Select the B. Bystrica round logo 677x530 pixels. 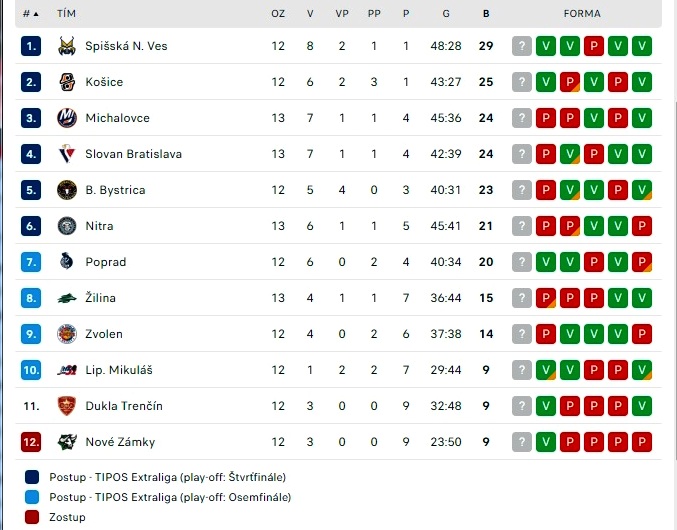[x=67, y=190]
